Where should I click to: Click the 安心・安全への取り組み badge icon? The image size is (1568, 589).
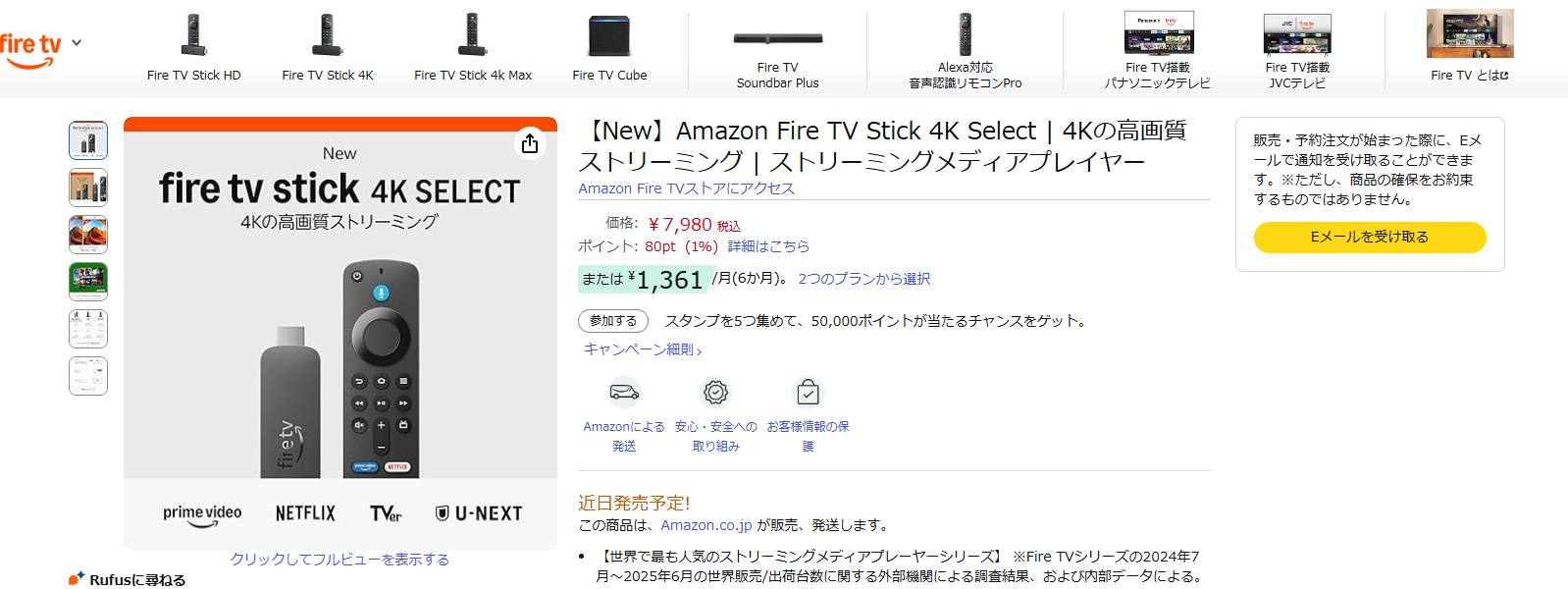point(715,393)
